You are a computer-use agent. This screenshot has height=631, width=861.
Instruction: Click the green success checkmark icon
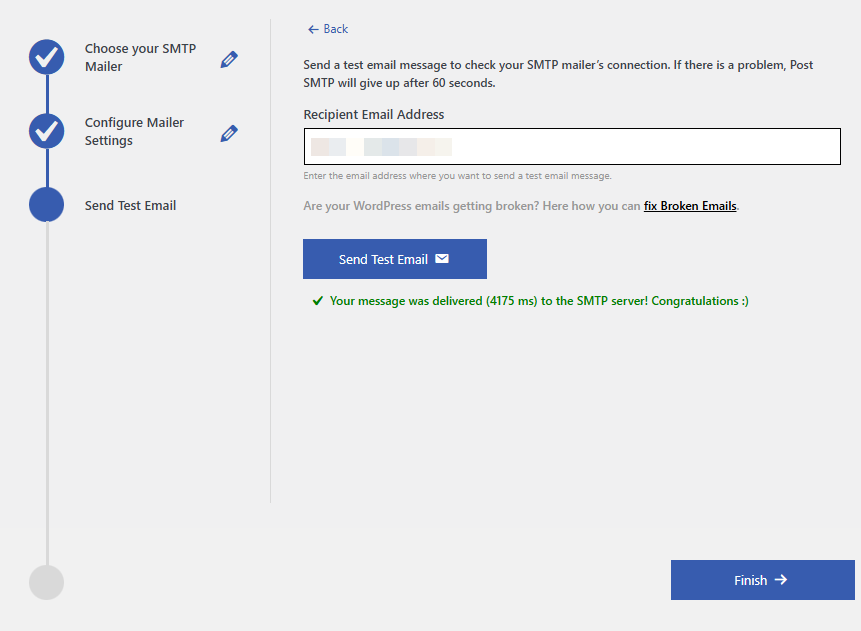317,301
